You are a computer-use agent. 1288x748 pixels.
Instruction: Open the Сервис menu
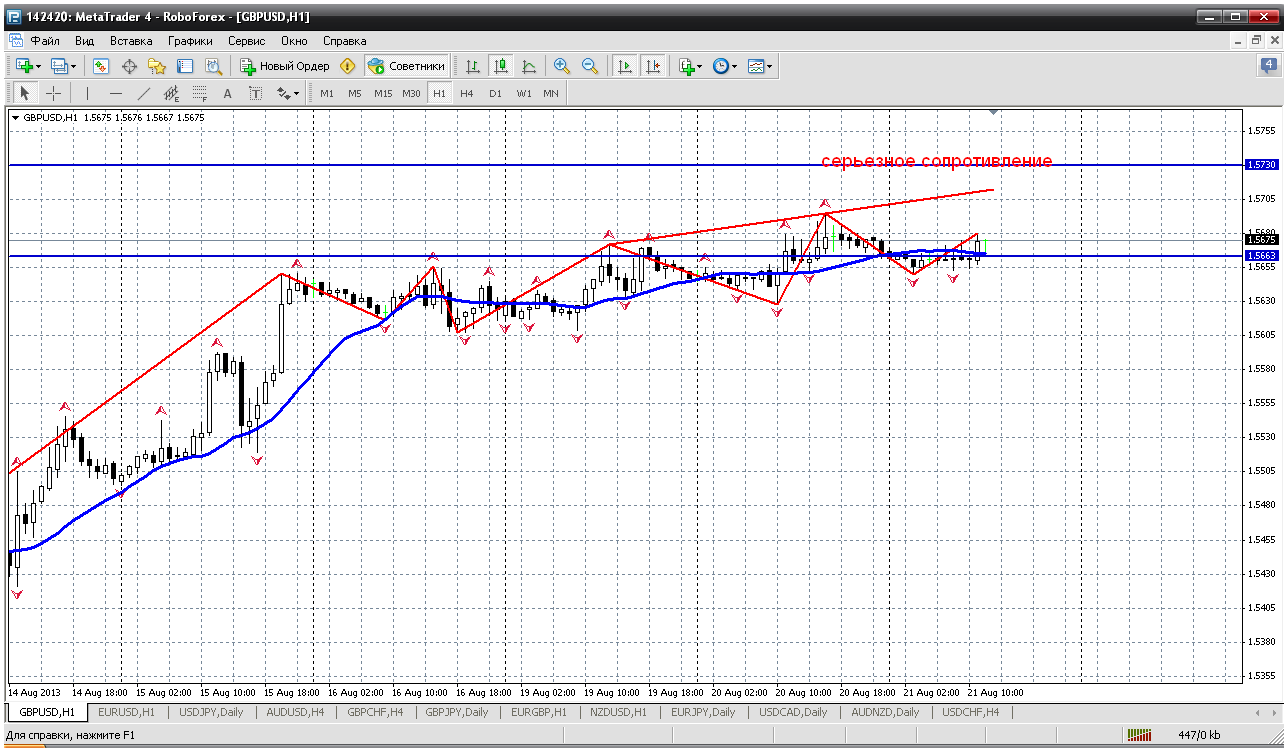click(x=246, y=41)
